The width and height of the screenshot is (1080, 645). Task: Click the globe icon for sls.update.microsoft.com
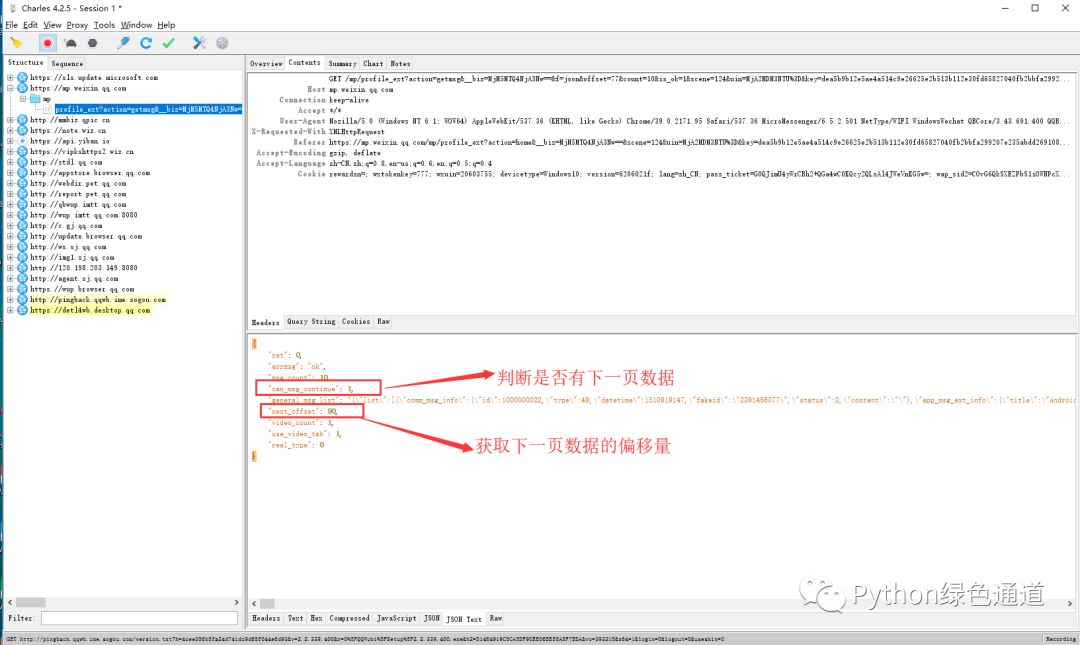(x=22, y=77)
